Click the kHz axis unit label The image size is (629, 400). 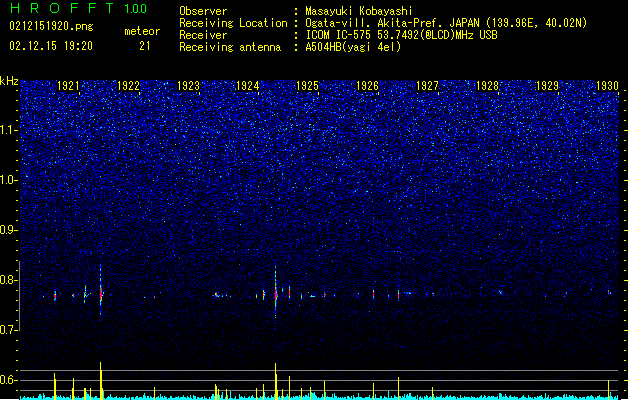(x=9, y=81)
